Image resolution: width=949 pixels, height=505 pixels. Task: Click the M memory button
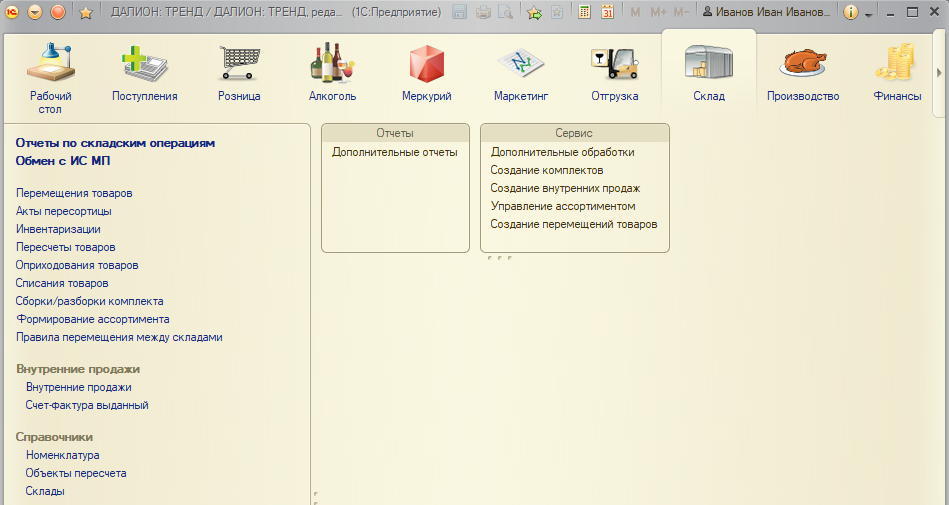click(635, 12)
